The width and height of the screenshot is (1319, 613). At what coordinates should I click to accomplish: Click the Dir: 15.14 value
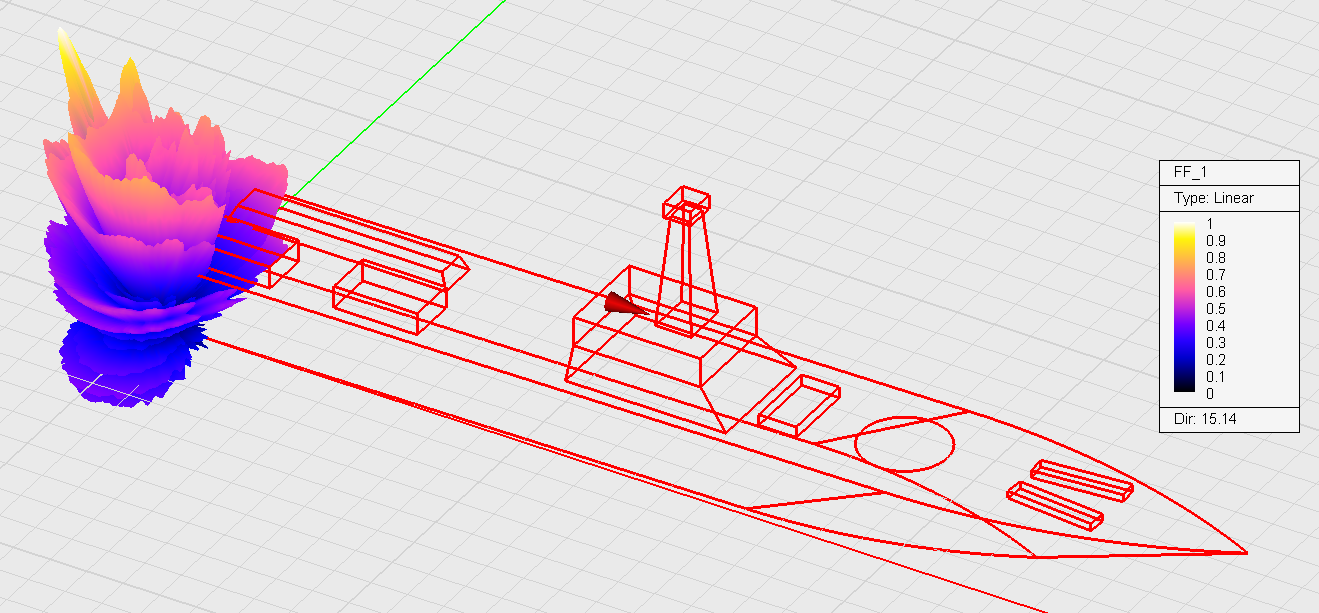(1205, 419)
